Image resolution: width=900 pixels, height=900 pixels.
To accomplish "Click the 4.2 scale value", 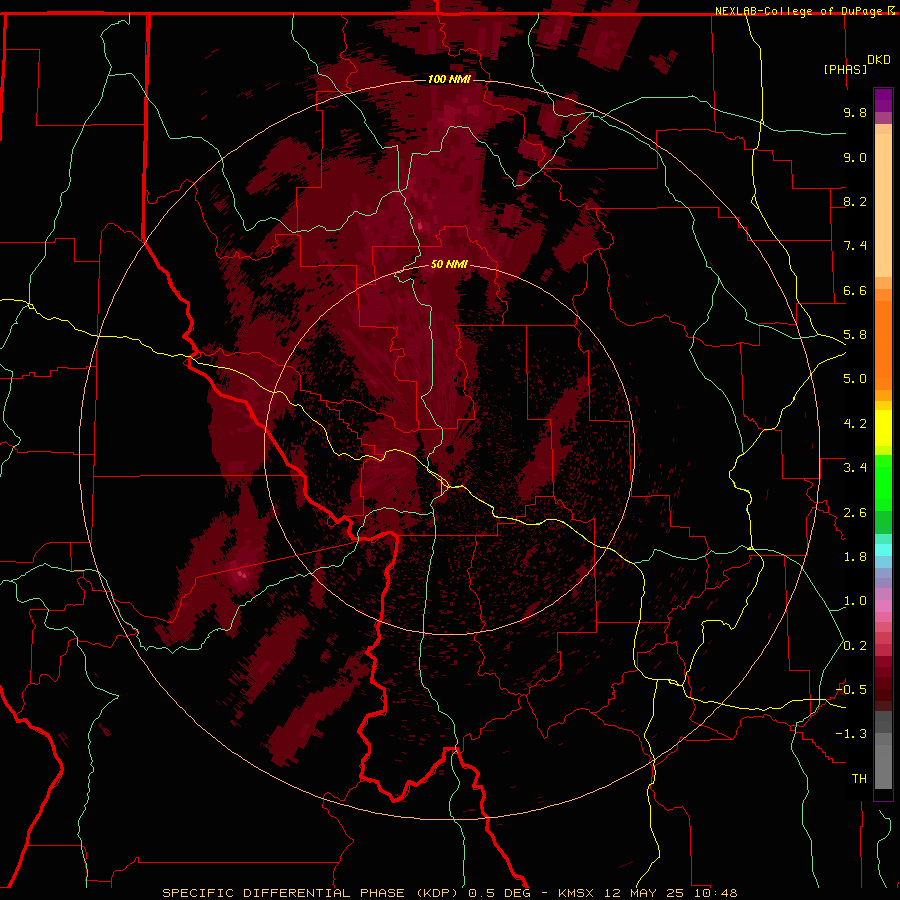I will pyautogui.click(x=855, y=424).
